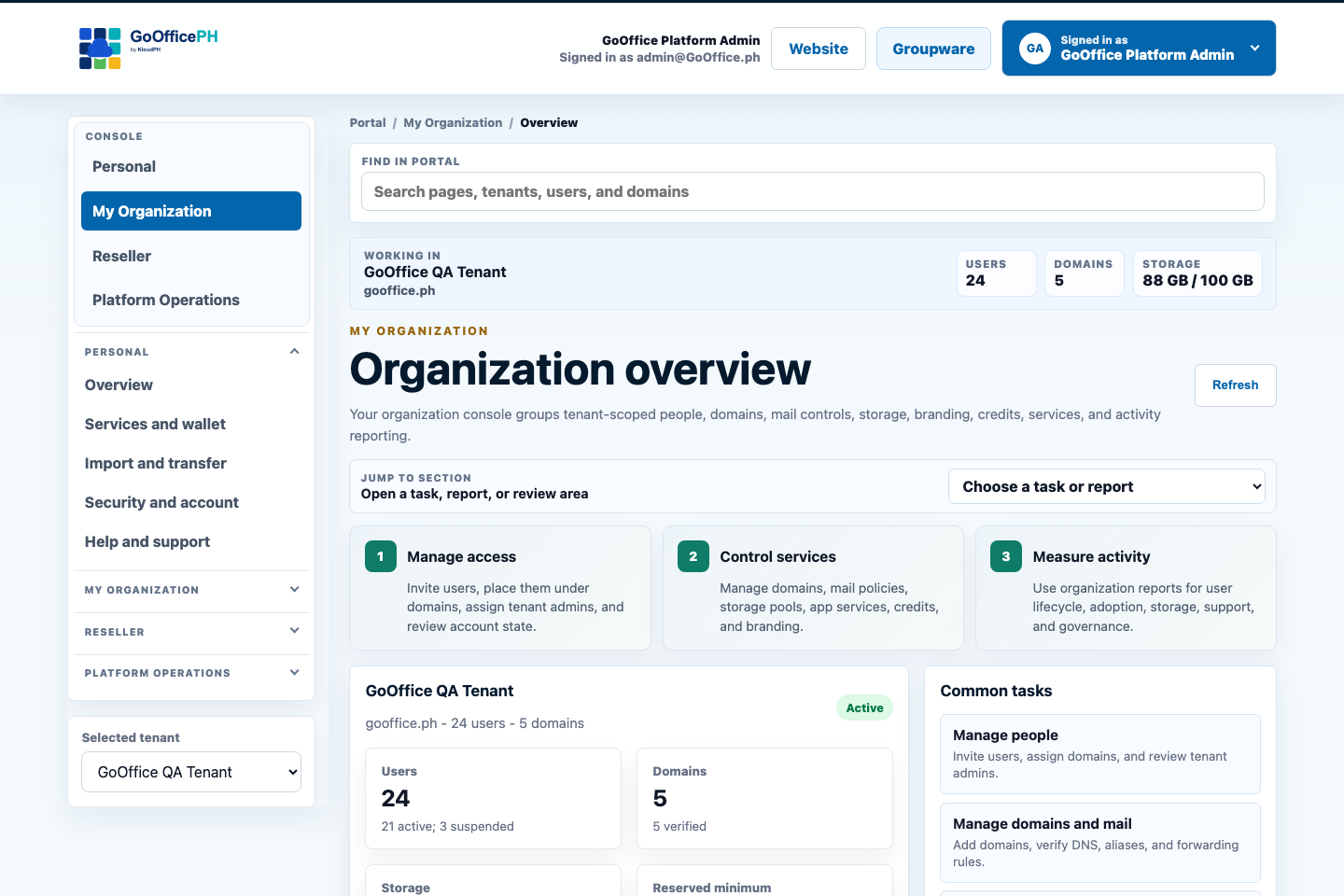Open the Measure activity card title
The height and width of the screenshot is (896, 1344).
1091,556
